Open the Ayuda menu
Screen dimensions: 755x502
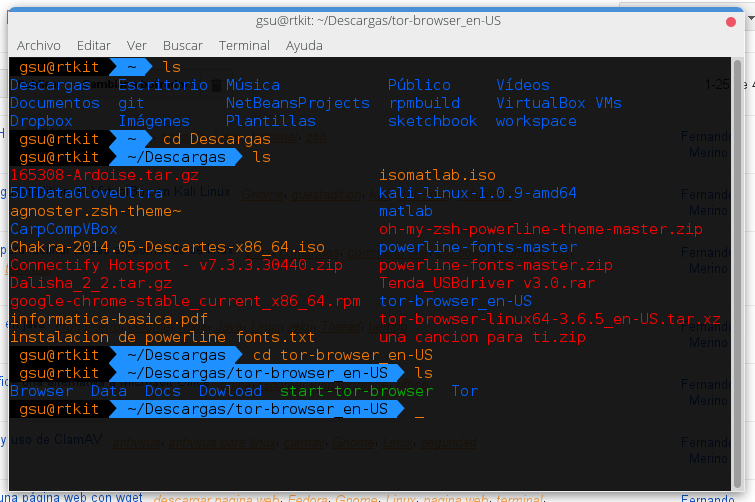[x=304, y=46]
